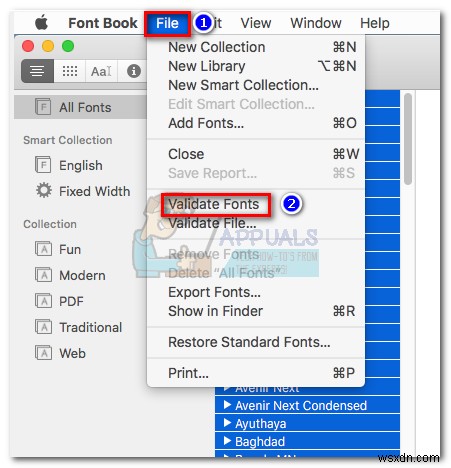451x468 pixels.
Task: Click the Fixed Width gear icon
Action: point(44,191)
